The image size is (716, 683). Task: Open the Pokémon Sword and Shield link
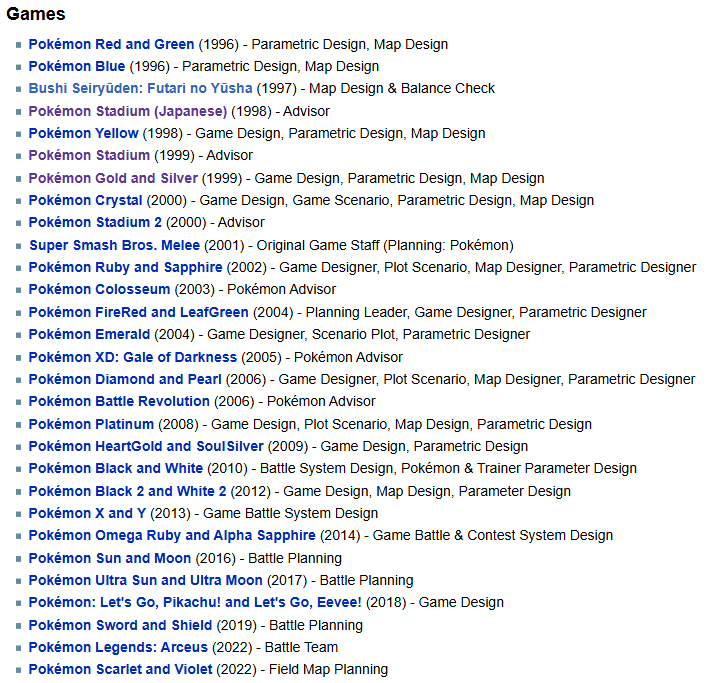click(121, 625)
